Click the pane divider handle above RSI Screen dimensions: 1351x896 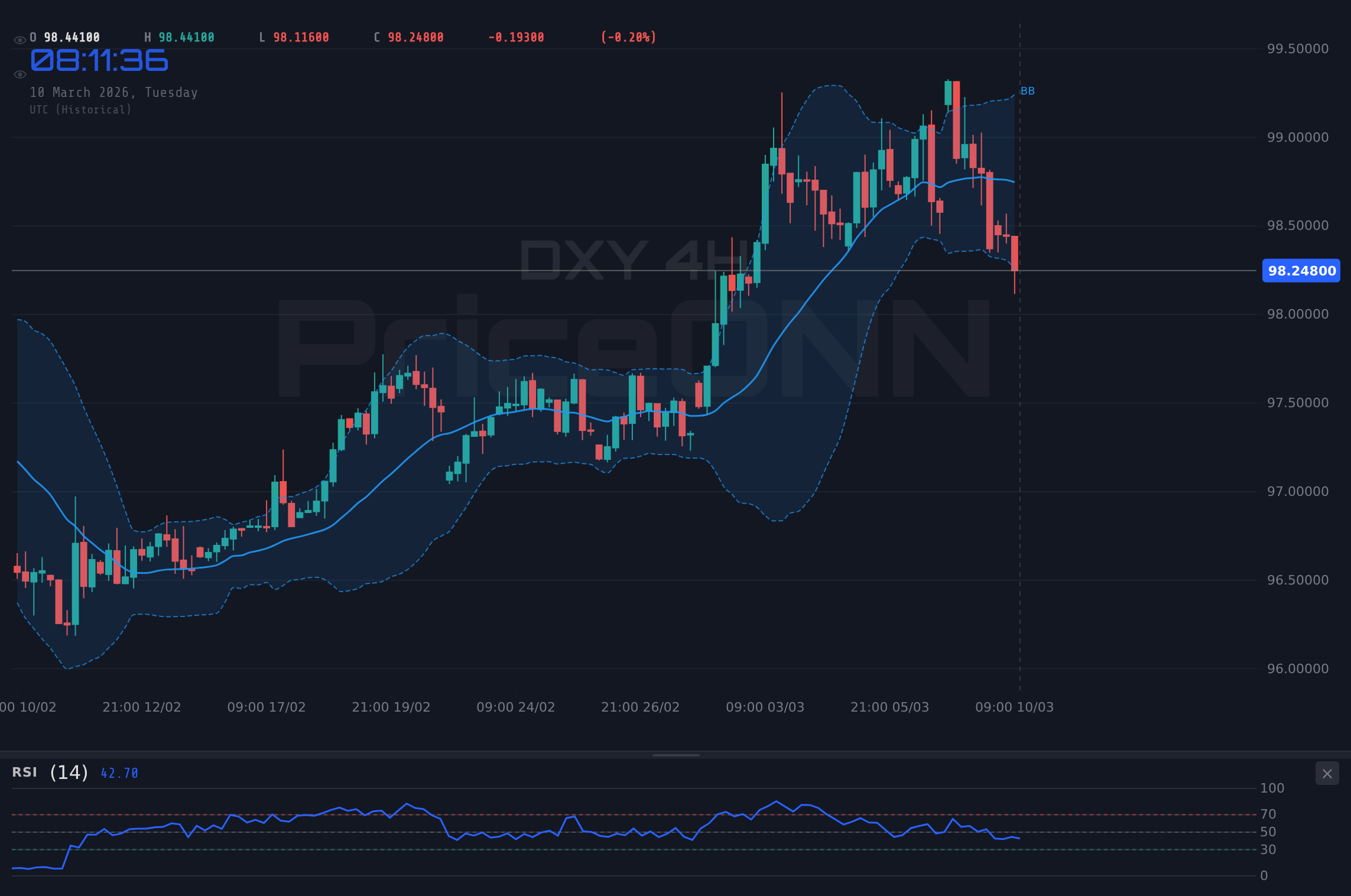pyautogui.click(x=675, y=755)
